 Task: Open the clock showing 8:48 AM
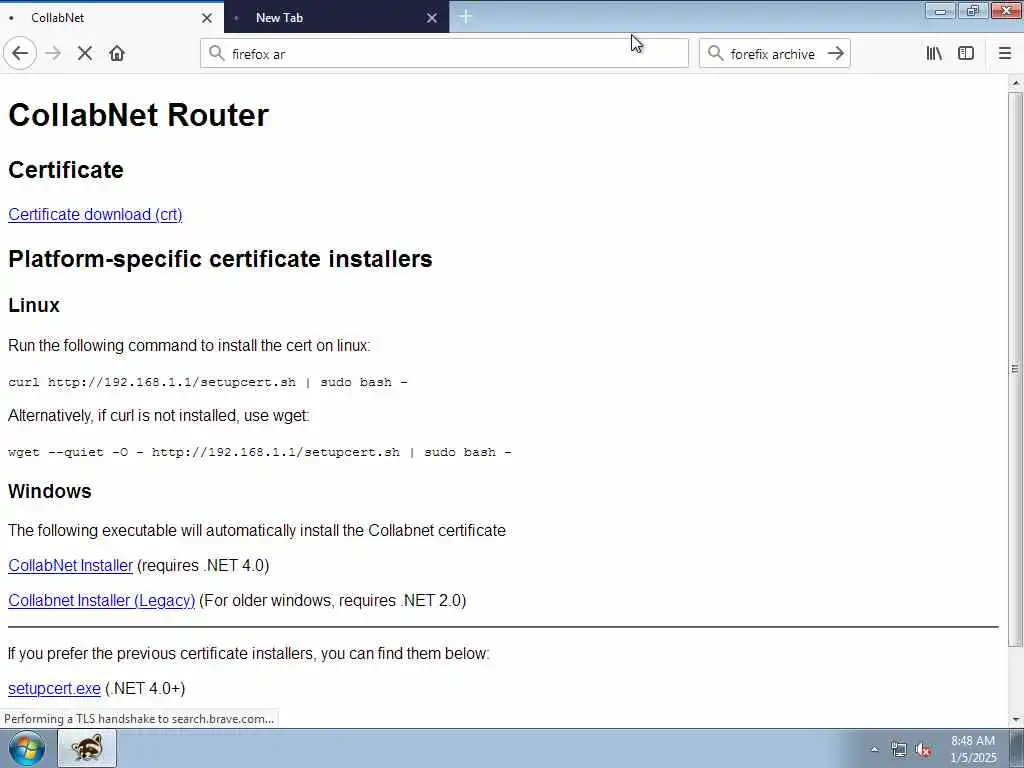(x=973, y=749)
